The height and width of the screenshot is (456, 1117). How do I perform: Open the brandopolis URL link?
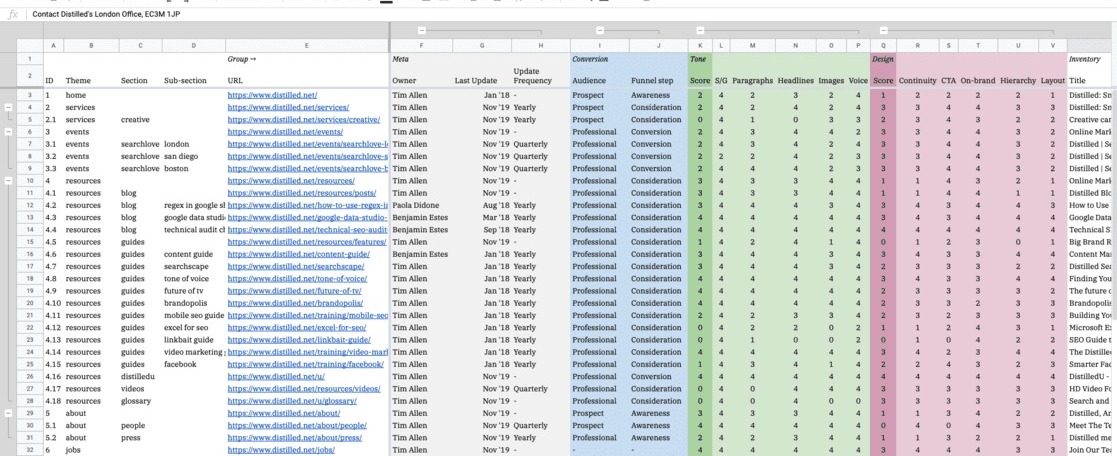click(x=296, y=303)
